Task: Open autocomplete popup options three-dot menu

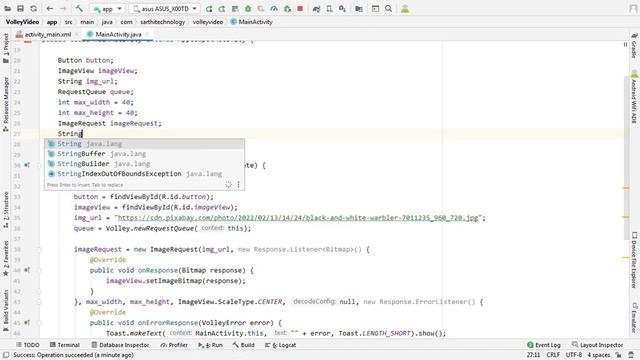Action: pyautogui.click(x=239, y=184)
